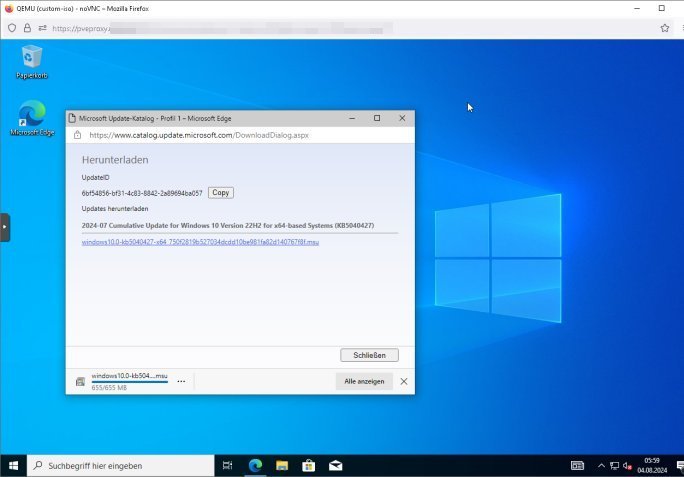Image resolution: width=684 pixels, height=477 pixels.
Task: Click the Firefox shield tracking protection icon
Action: pos(12,28)
